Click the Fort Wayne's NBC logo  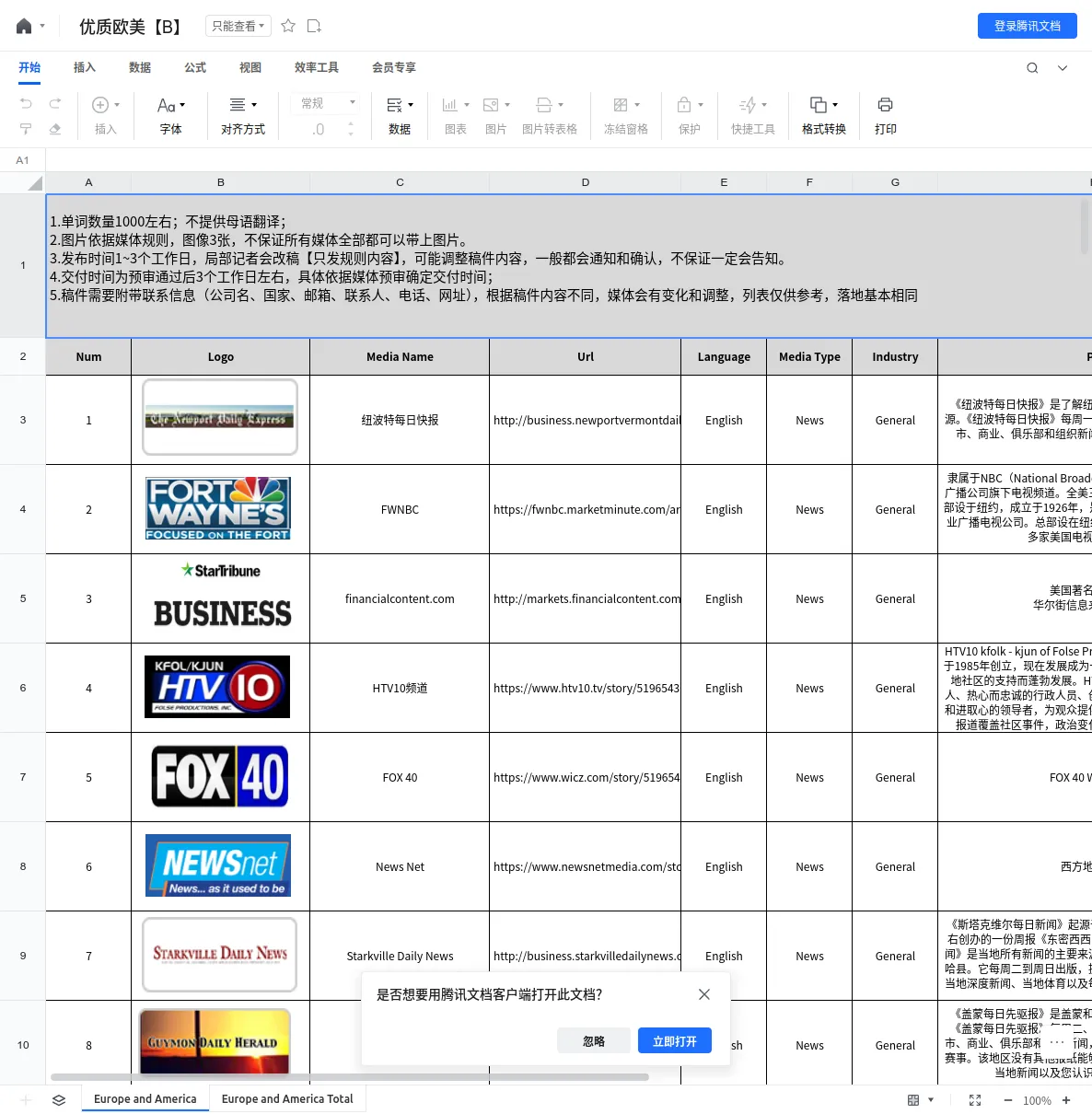pos(218,508)
